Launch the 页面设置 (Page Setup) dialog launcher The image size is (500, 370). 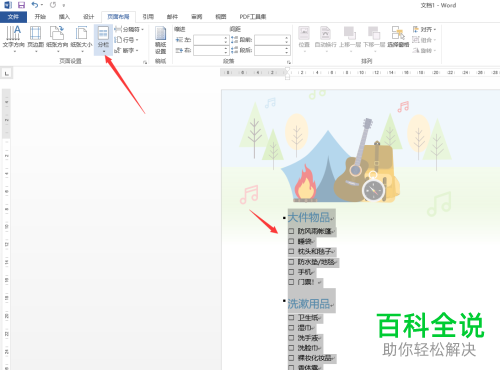(x=145, y=62)
